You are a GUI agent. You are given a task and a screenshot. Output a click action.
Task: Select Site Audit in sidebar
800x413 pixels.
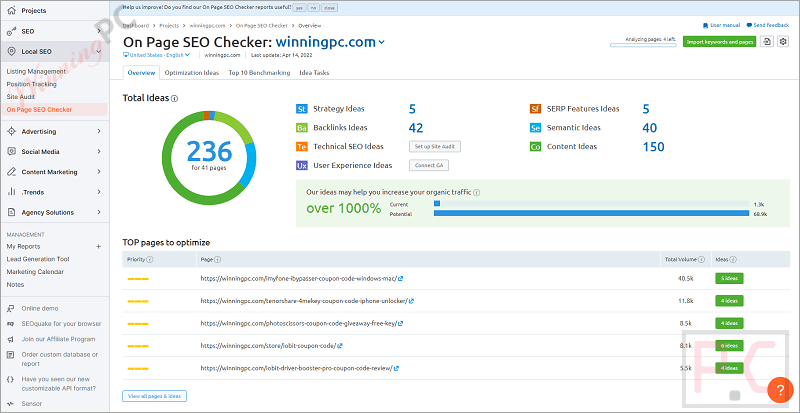pyautogui.click(x=19, y=96)
